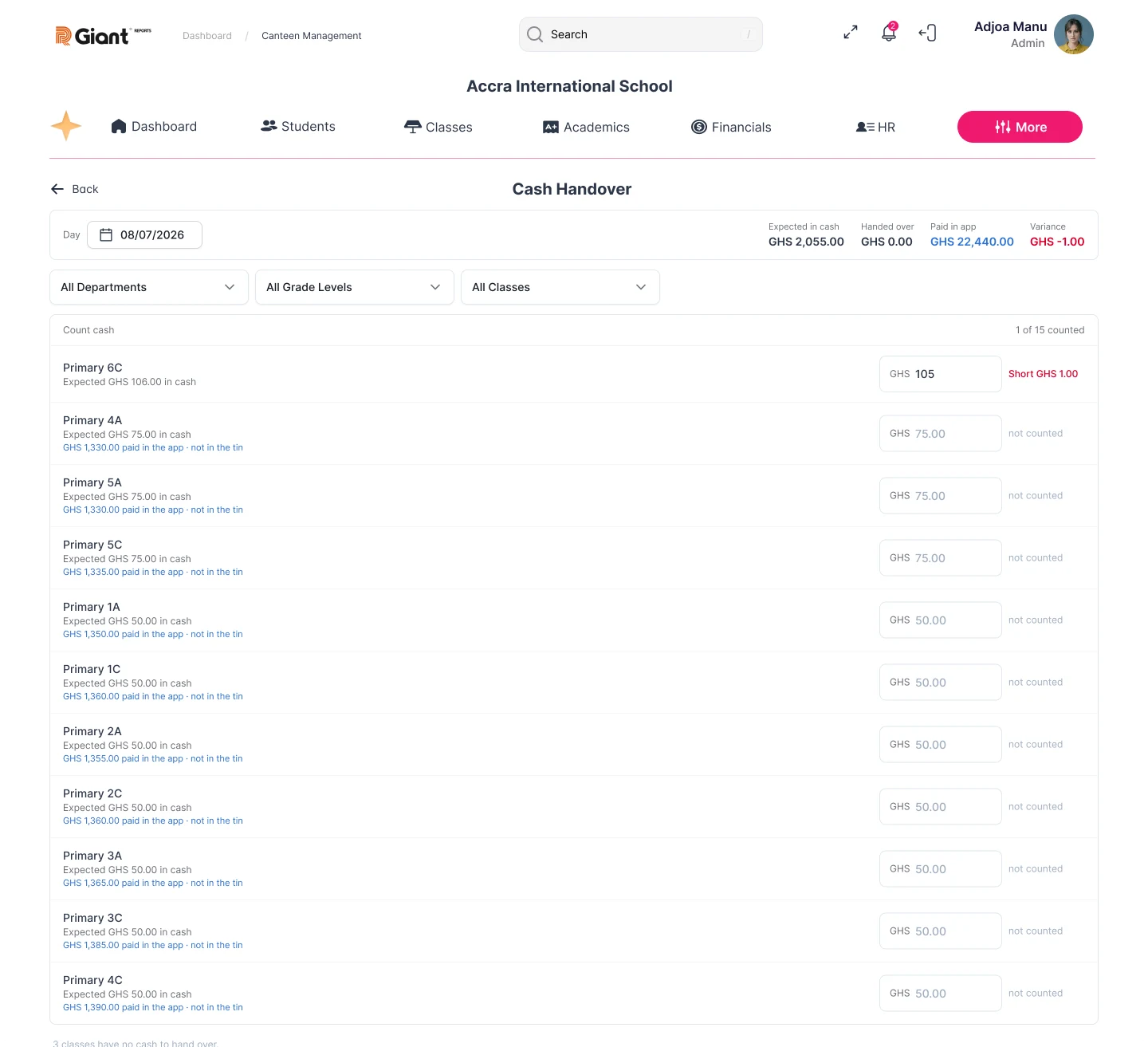Viewport: 1148px width, 1047px height.
Task: Open the Students tab
Action: (x=298, y=126)
